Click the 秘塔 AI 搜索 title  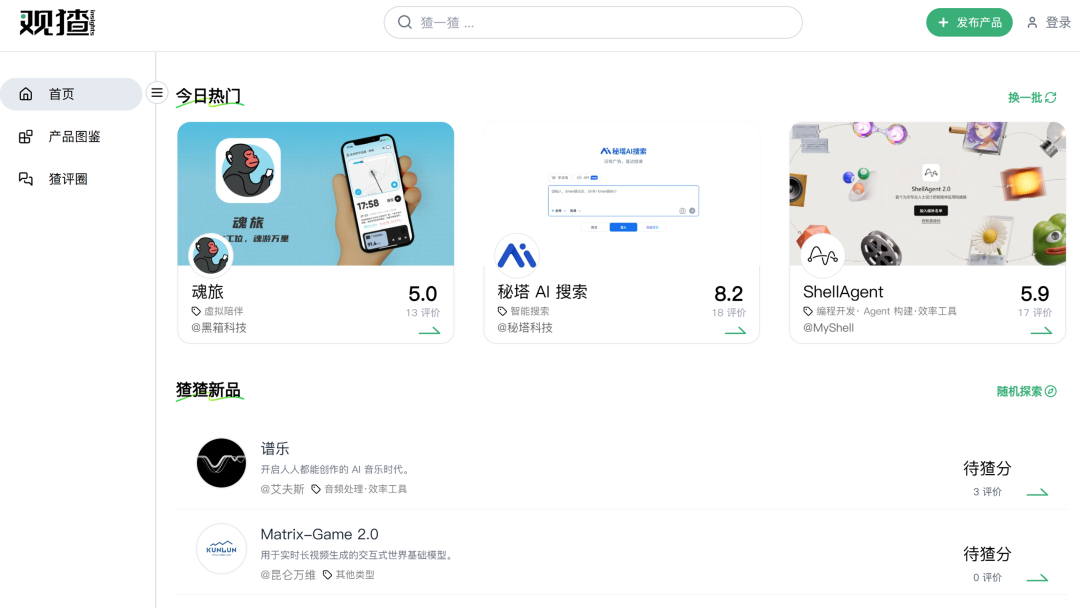pos(542,292)
